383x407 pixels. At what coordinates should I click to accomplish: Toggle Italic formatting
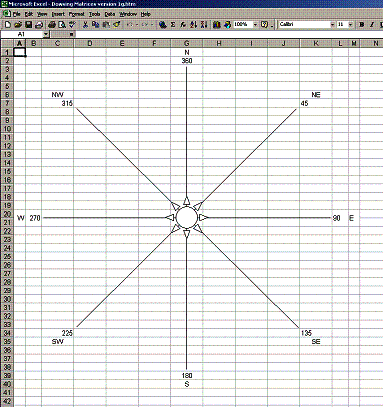[372, 24]
